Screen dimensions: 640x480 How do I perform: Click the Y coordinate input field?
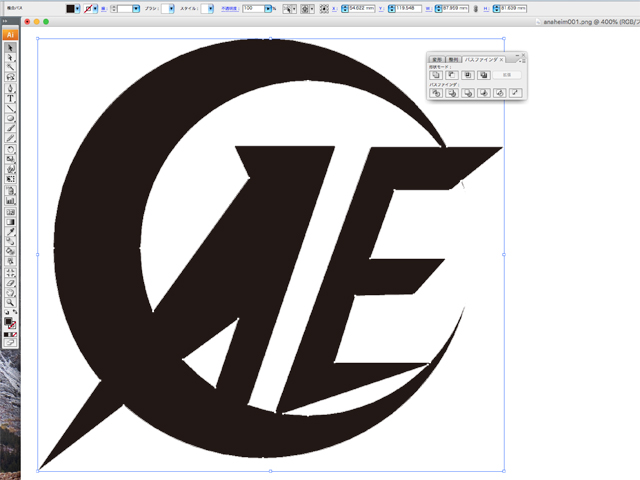point(409,9)
